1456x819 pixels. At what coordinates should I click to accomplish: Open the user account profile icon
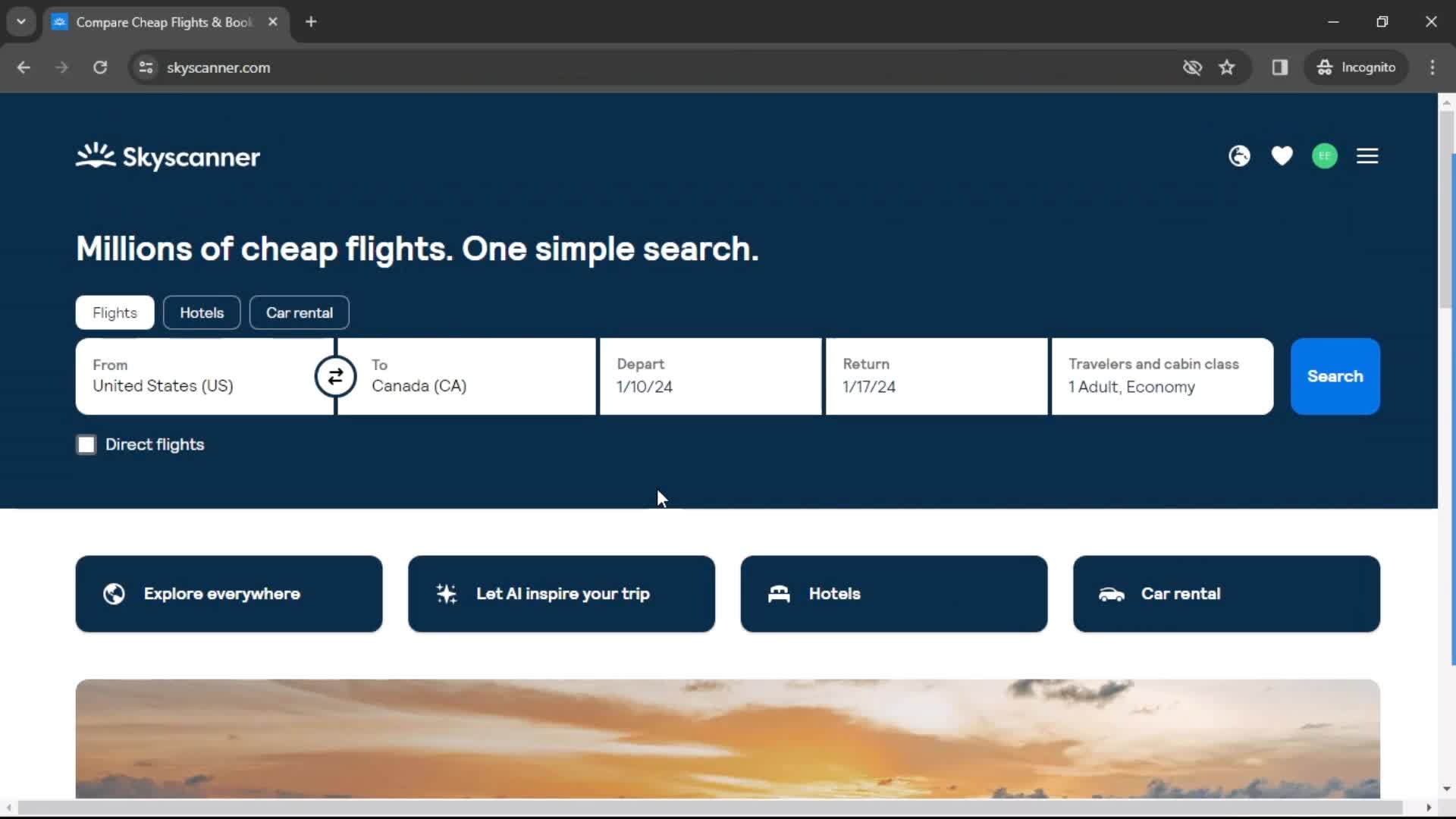tap(1326, 155)
